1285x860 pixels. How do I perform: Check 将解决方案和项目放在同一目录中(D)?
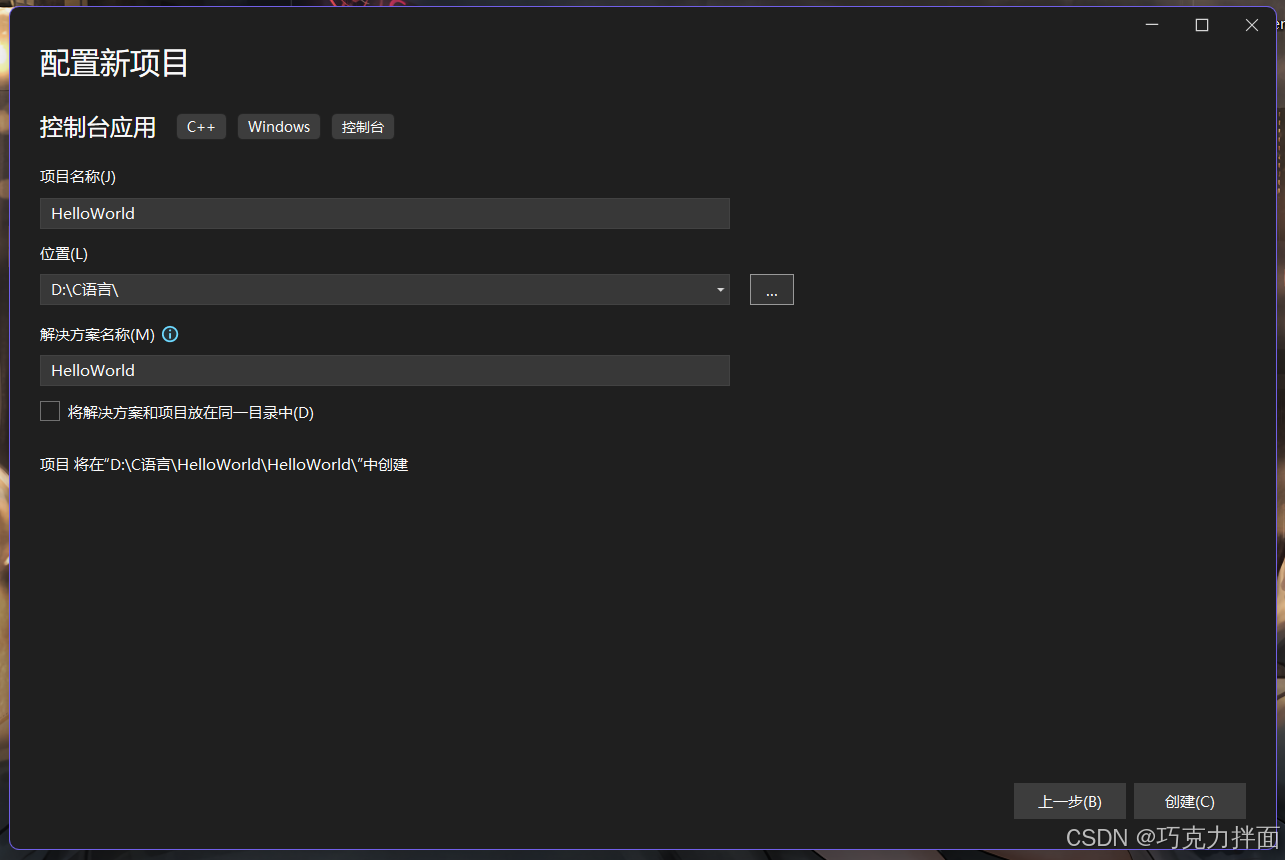tap(49, 410)
